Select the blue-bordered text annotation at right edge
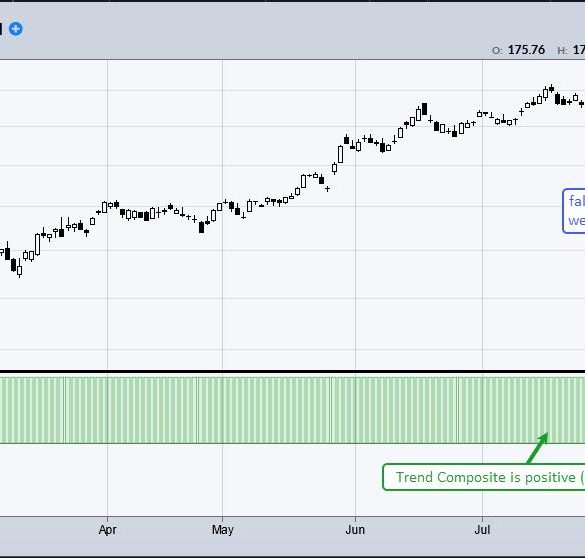 574,211
